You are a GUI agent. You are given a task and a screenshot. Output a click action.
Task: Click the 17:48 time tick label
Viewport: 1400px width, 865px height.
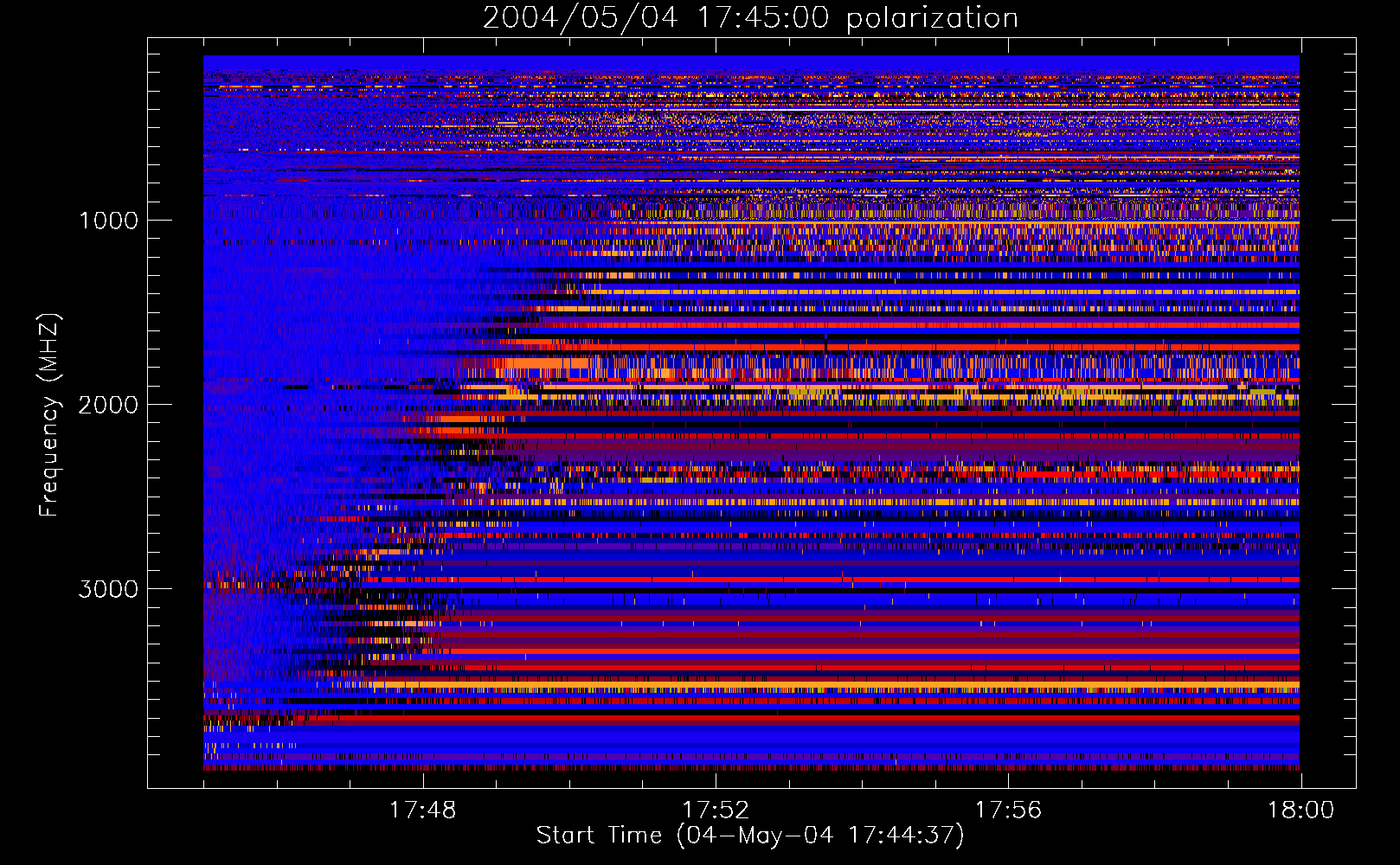tap(422, 811)
